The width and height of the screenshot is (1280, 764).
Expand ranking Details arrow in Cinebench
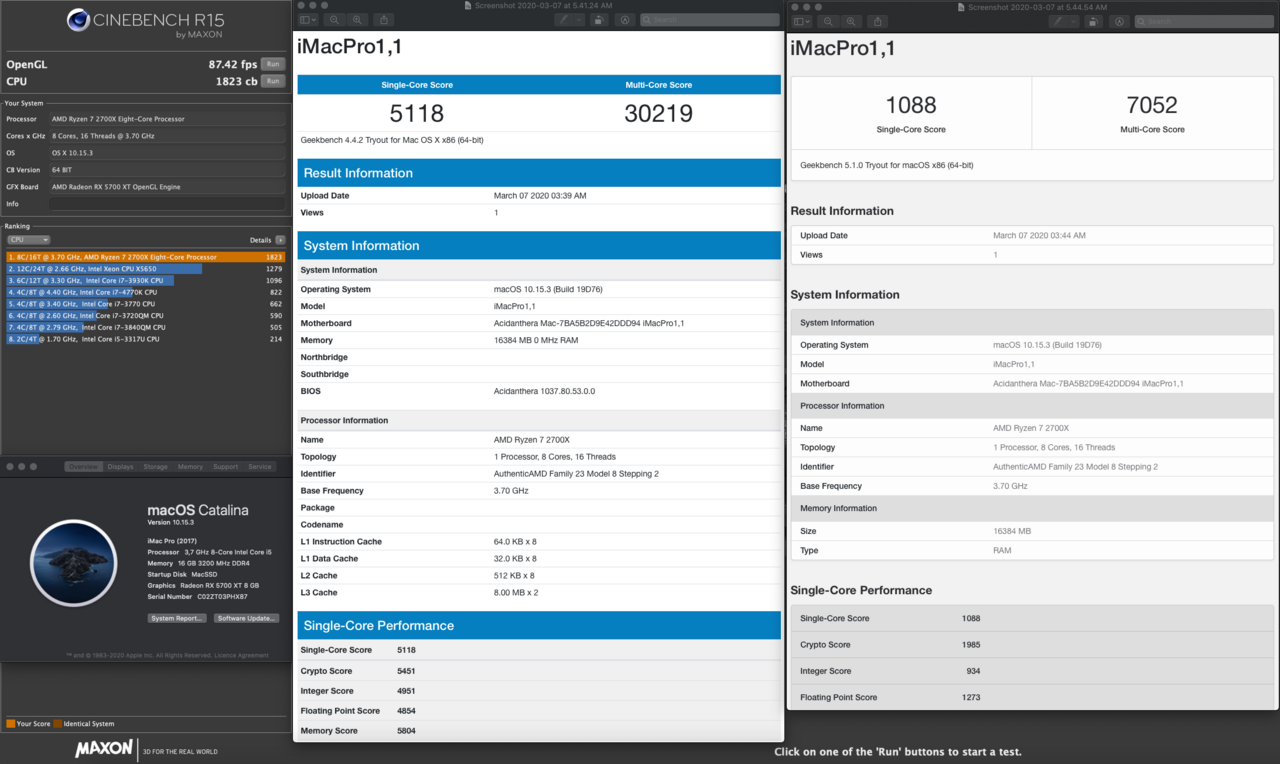tap(280, 240)
